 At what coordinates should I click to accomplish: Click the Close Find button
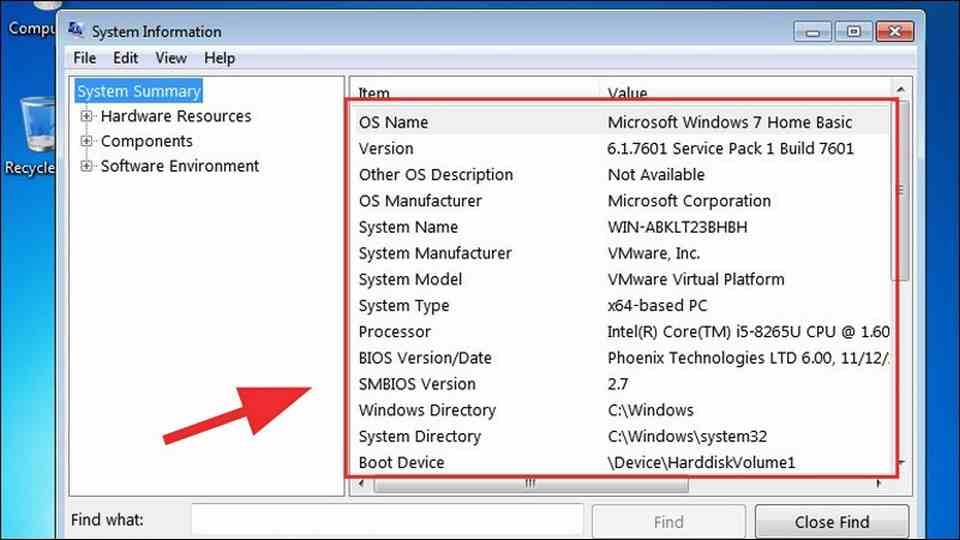831,522
